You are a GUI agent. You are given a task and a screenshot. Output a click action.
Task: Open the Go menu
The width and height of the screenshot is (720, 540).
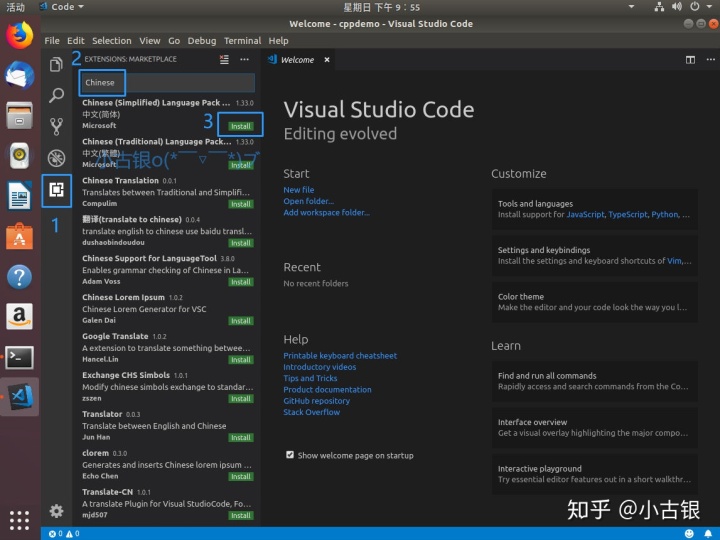174,41
